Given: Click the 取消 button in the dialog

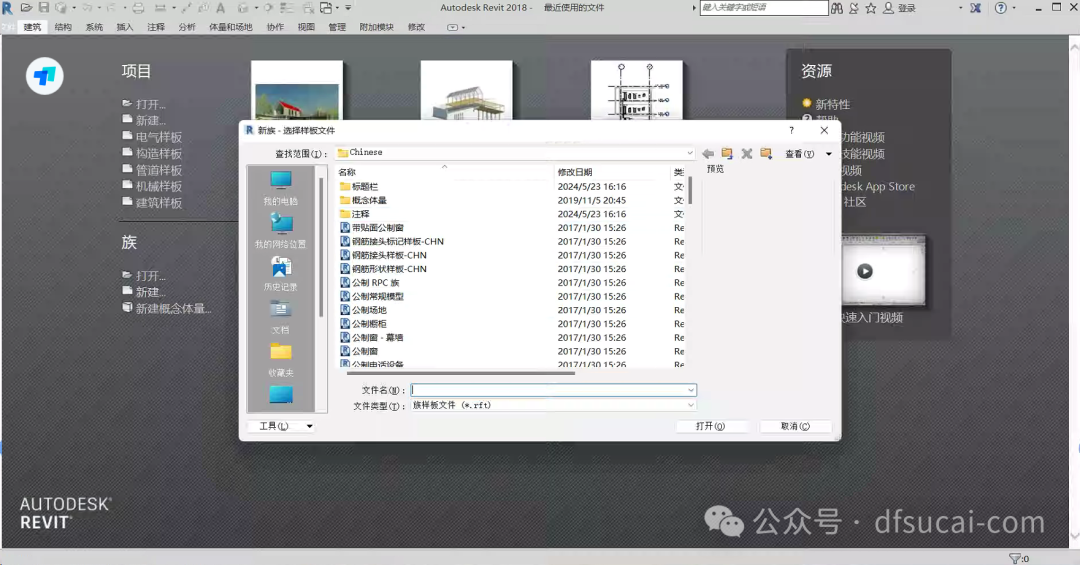Looking at the screenshot, I should pyautogui.click(x=796, y=426).
